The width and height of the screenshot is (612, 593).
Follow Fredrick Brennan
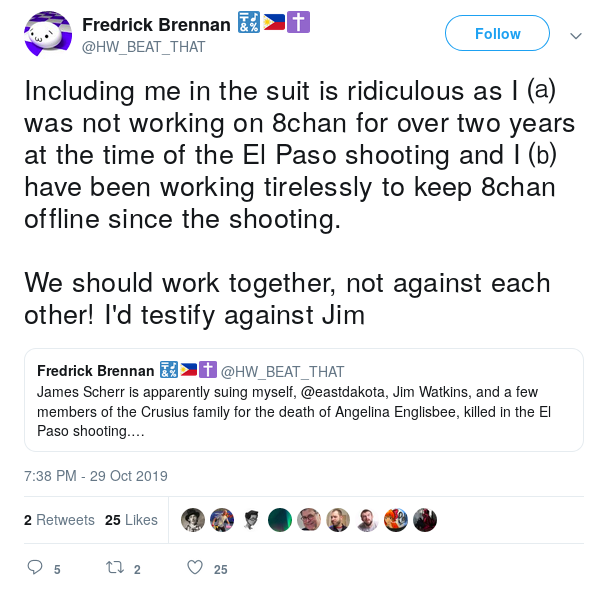click(x=497, y=33)
